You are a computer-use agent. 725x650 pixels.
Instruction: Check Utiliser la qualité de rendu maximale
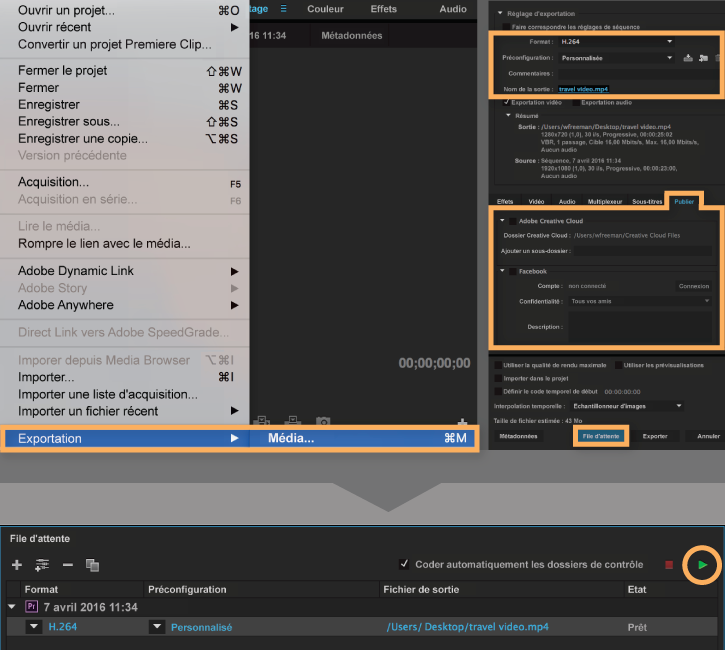[x=498, y=365]
